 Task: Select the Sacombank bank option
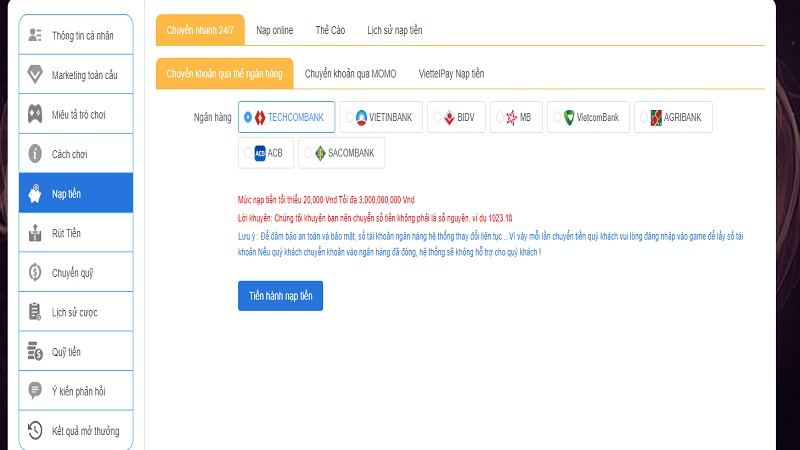pyautogui.click(x=308, y=153)
